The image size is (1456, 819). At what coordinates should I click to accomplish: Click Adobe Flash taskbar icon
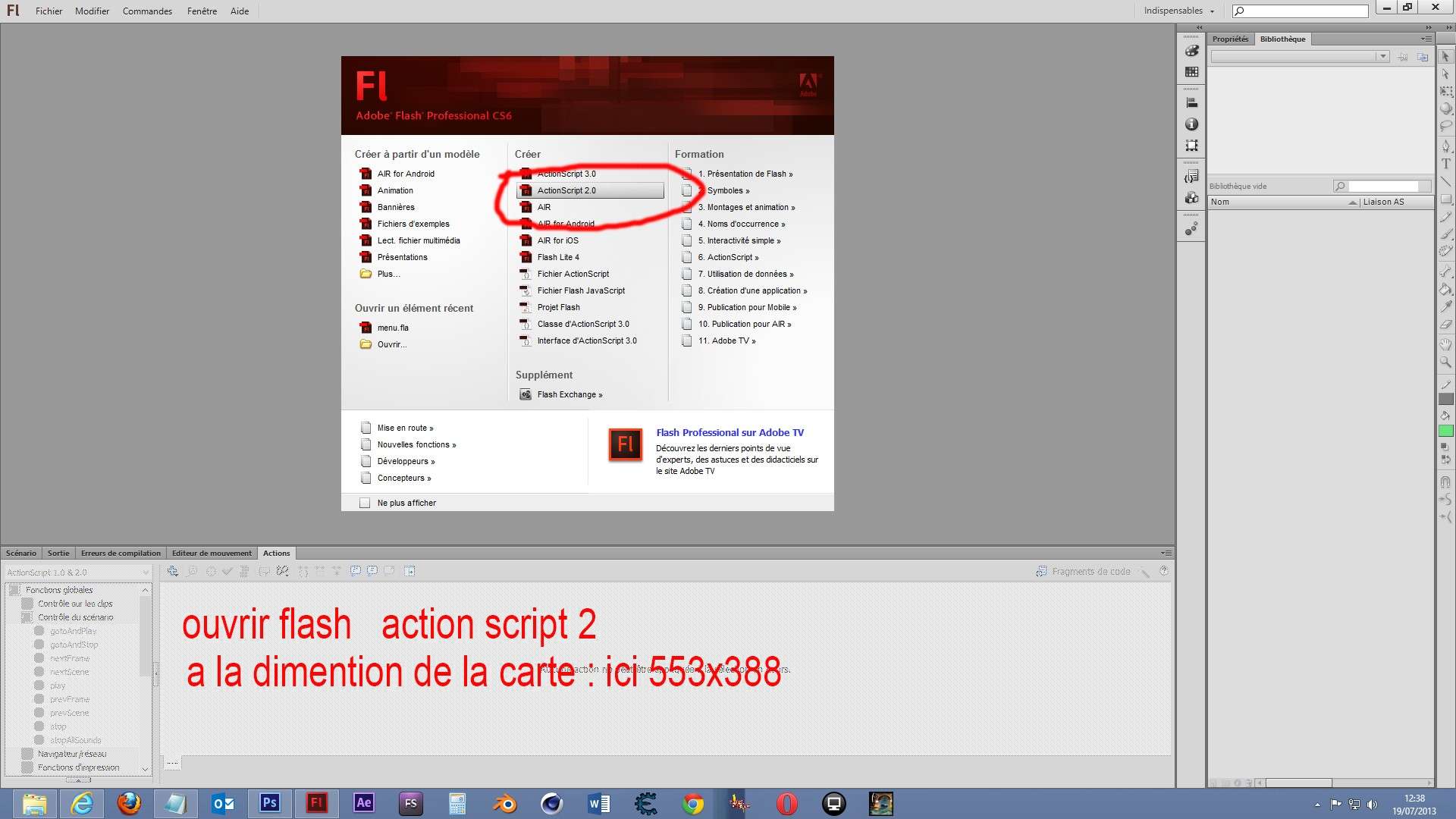317,803
